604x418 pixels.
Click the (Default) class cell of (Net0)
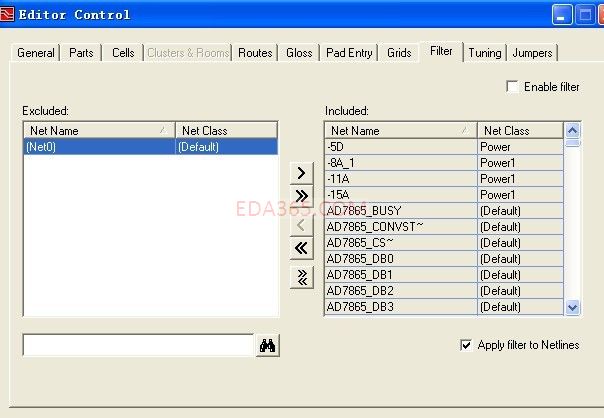click(226, 147)
